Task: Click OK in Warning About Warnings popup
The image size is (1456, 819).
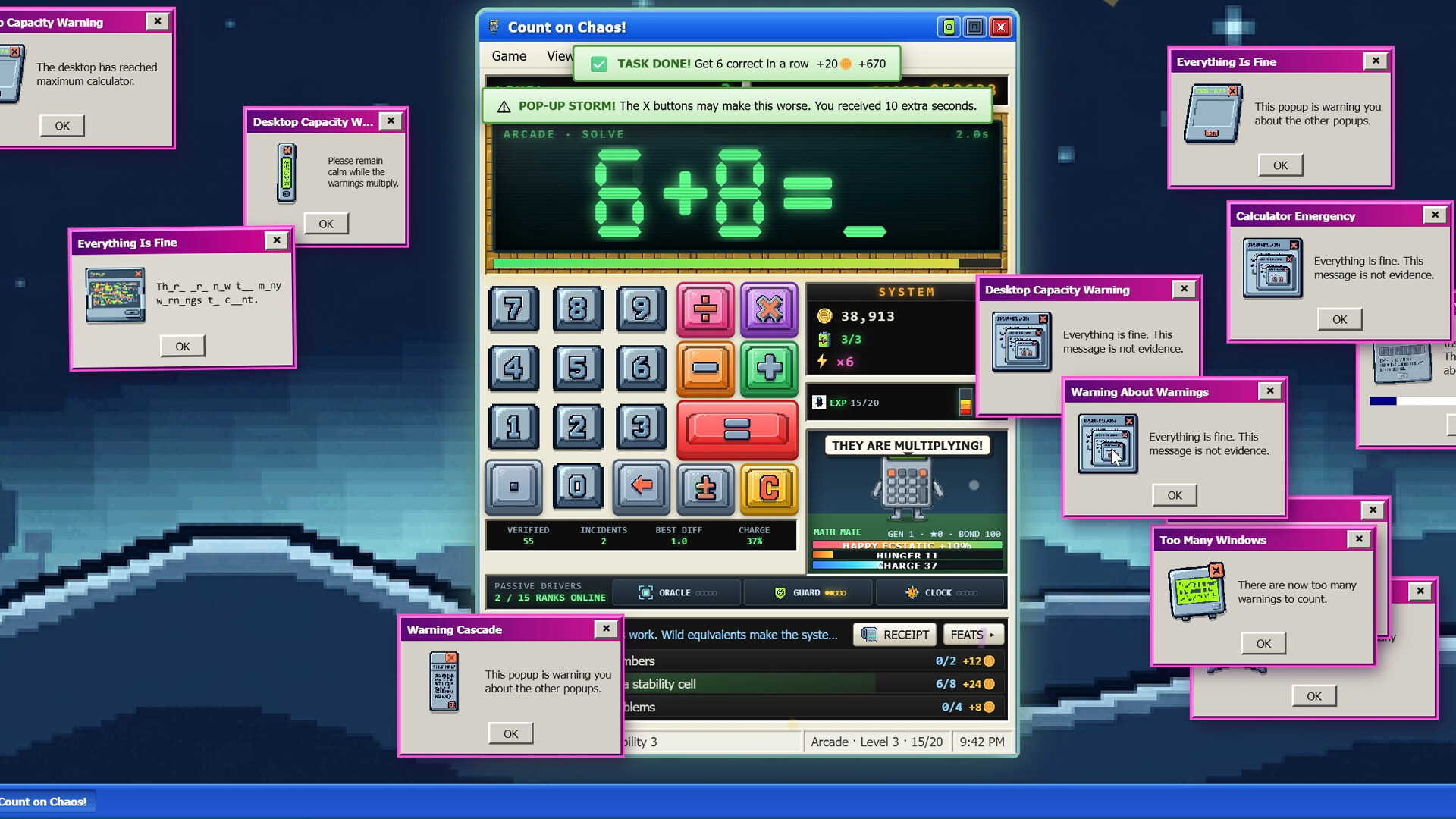Action: [x=1175, y=495]
